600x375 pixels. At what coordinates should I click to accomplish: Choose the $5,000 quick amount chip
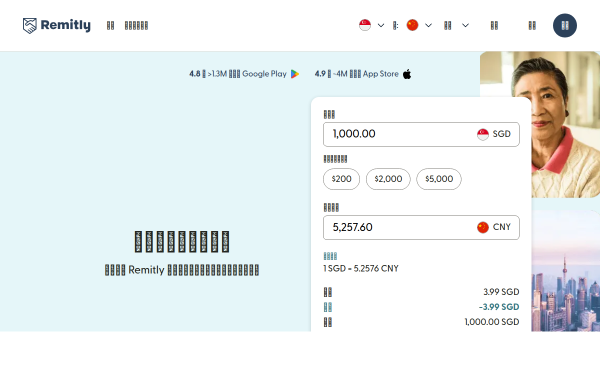pos(439,179)
